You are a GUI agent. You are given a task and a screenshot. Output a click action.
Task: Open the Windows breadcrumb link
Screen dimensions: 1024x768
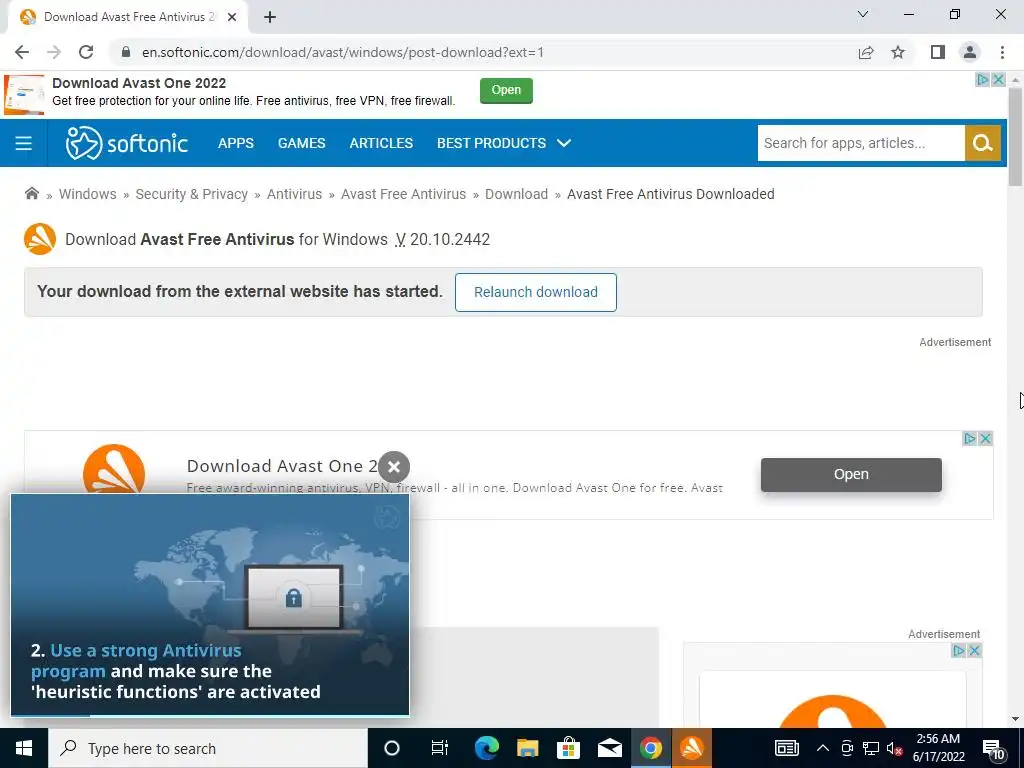click(x=88, y=194)
